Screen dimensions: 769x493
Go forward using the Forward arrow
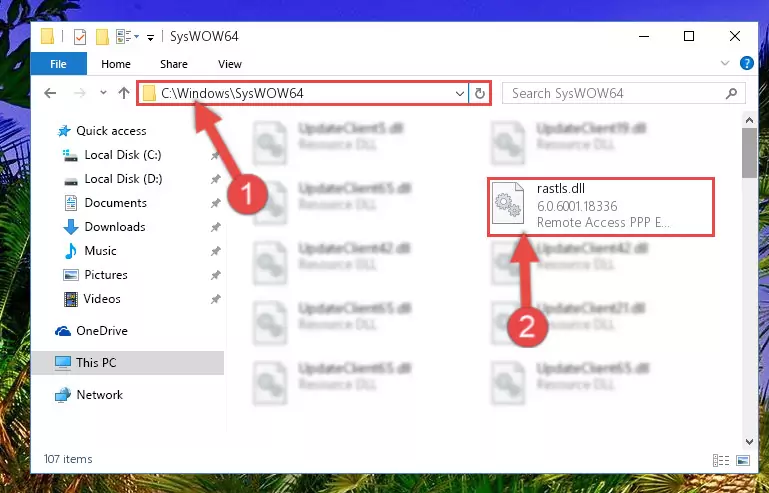tap(79, 93)
